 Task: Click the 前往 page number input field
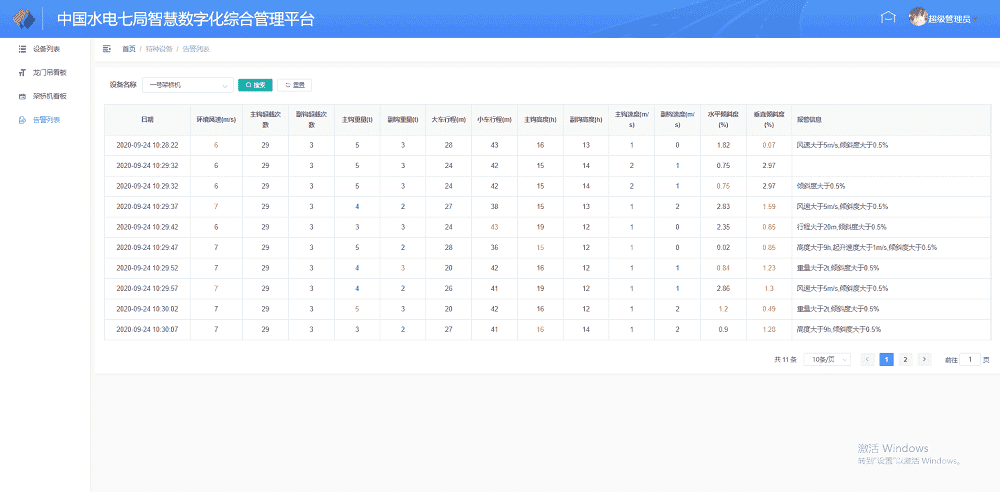tap(968, 359)
